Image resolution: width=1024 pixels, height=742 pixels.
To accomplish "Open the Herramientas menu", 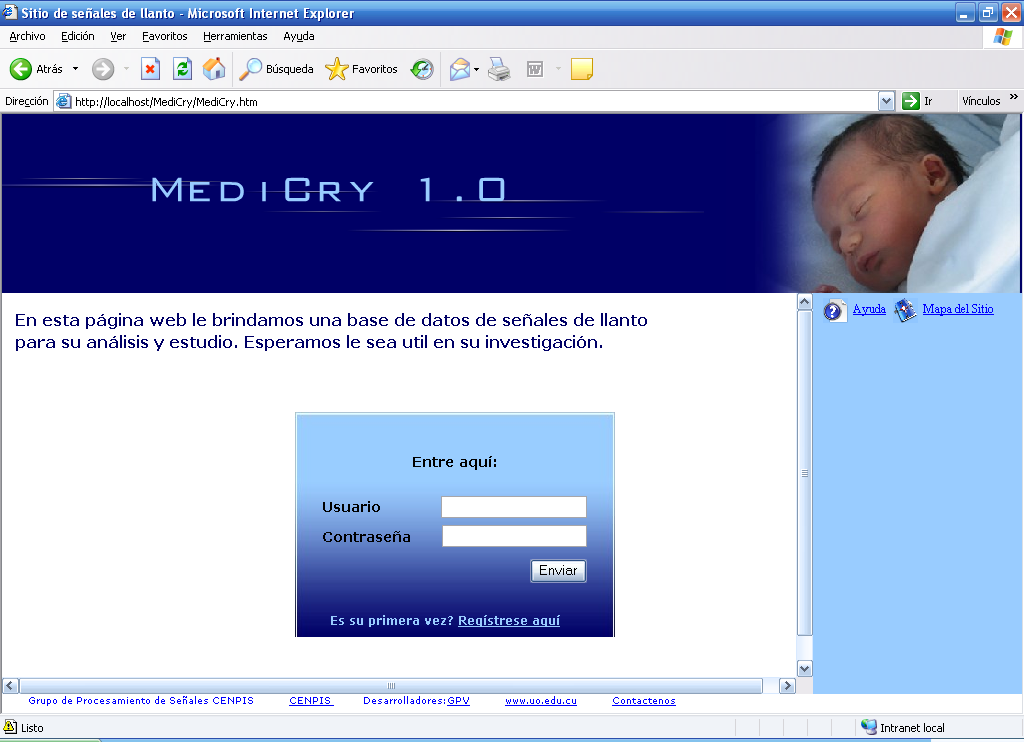I will (x=235, y=36).
